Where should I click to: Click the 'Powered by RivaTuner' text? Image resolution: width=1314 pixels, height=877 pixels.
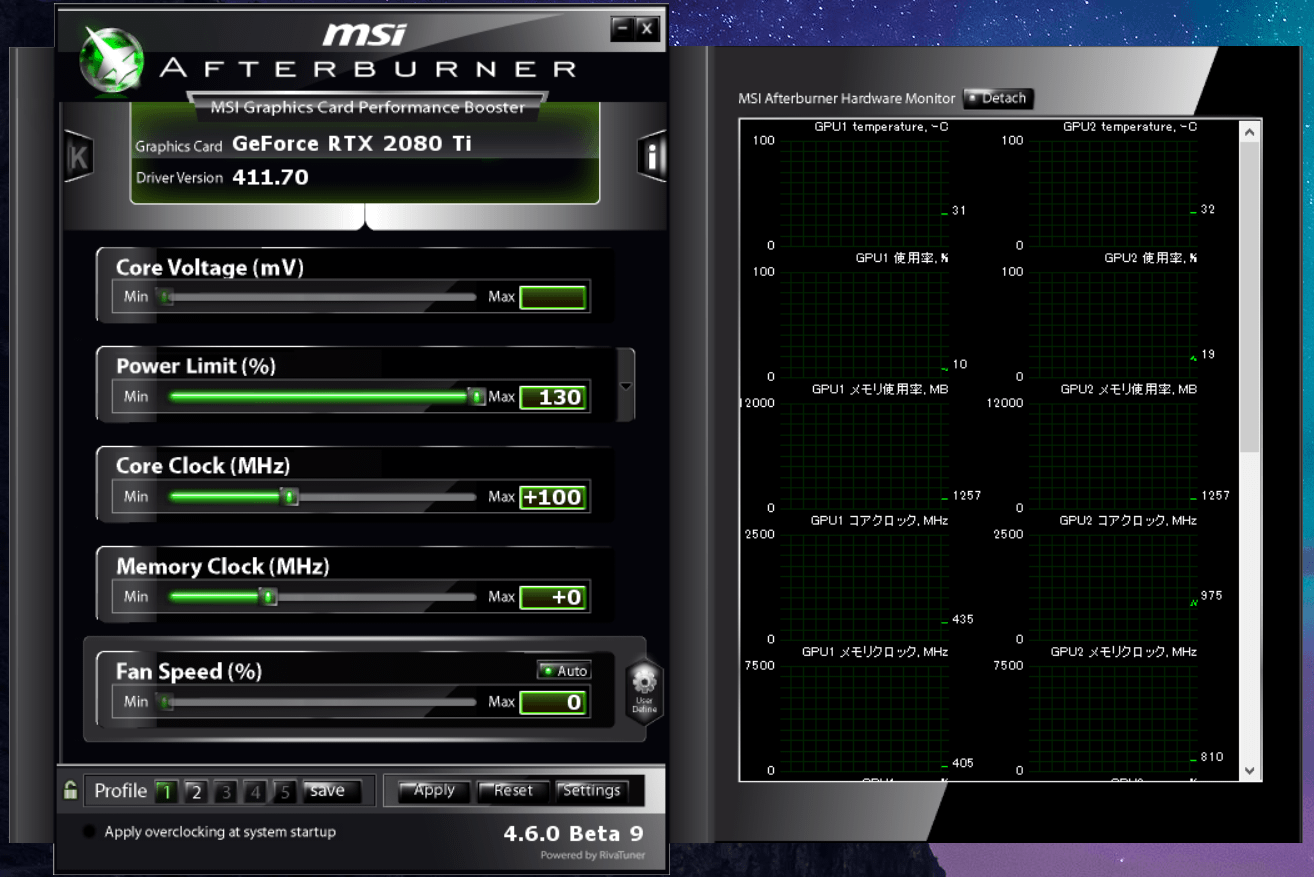(x=592, y=855)
